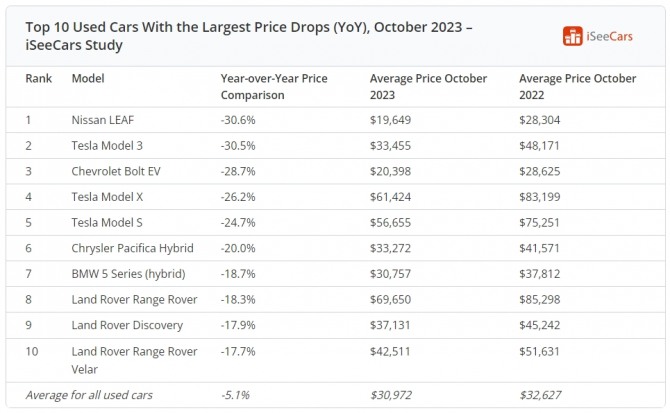Click the iSeeCars logo icon
Image resolution: width=670 pixels, height=413 pixels.
point(573,36)
